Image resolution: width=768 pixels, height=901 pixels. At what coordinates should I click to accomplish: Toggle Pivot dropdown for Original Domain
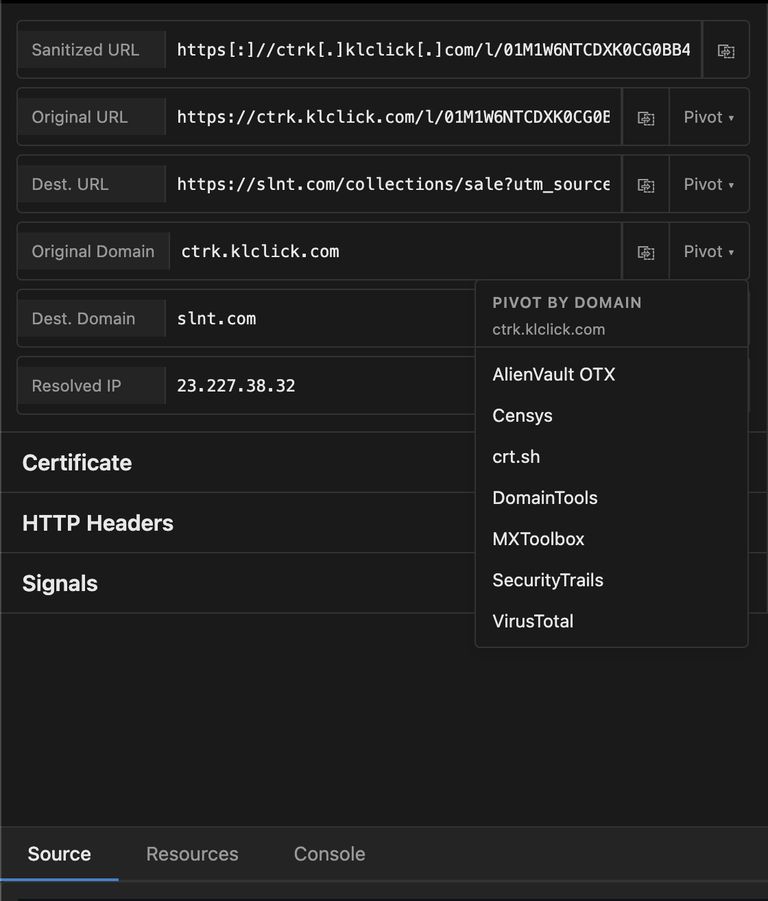pyautogui.click(x=709, y=252)
